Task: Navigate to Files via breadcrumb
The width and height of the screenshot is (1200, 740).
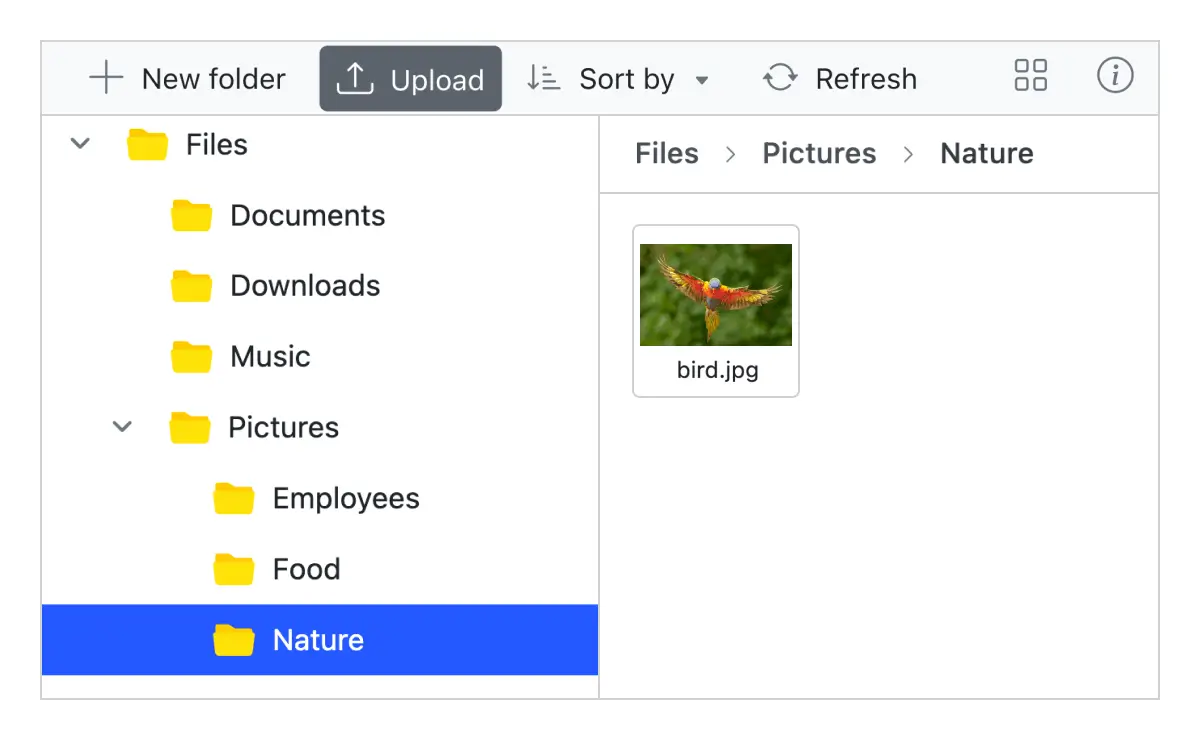Action: (x=666, y=153)
